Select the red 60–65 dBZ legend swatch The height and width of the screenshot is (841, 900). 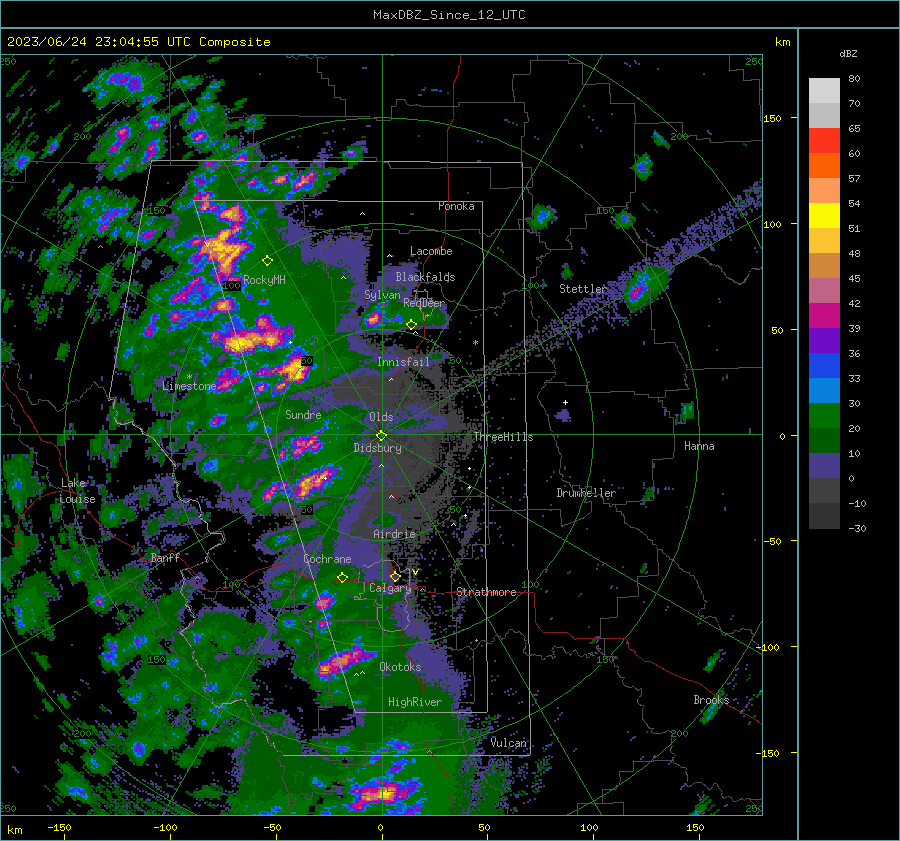coord(824,141)
